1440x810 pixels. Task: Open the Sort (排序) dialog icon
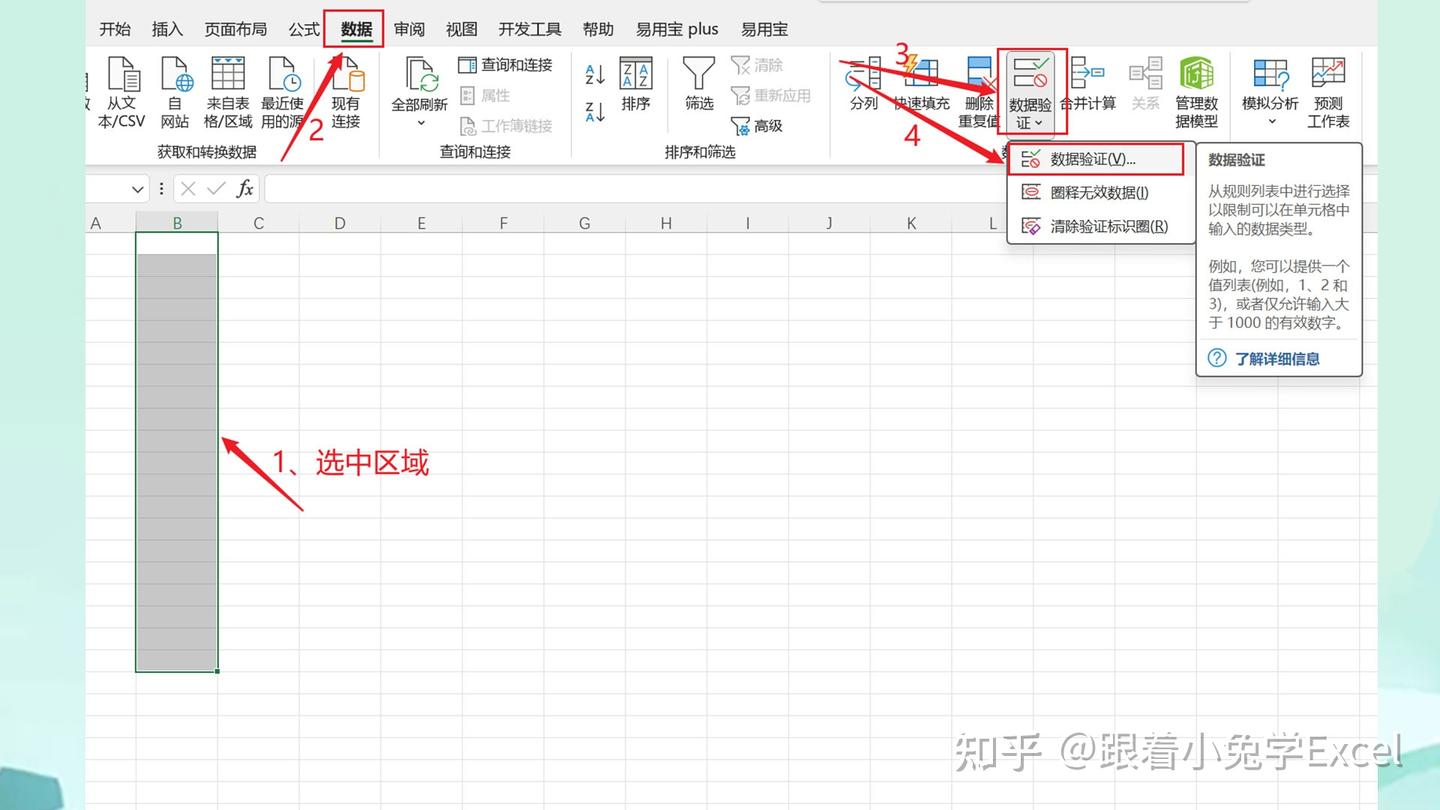[636, 75]
